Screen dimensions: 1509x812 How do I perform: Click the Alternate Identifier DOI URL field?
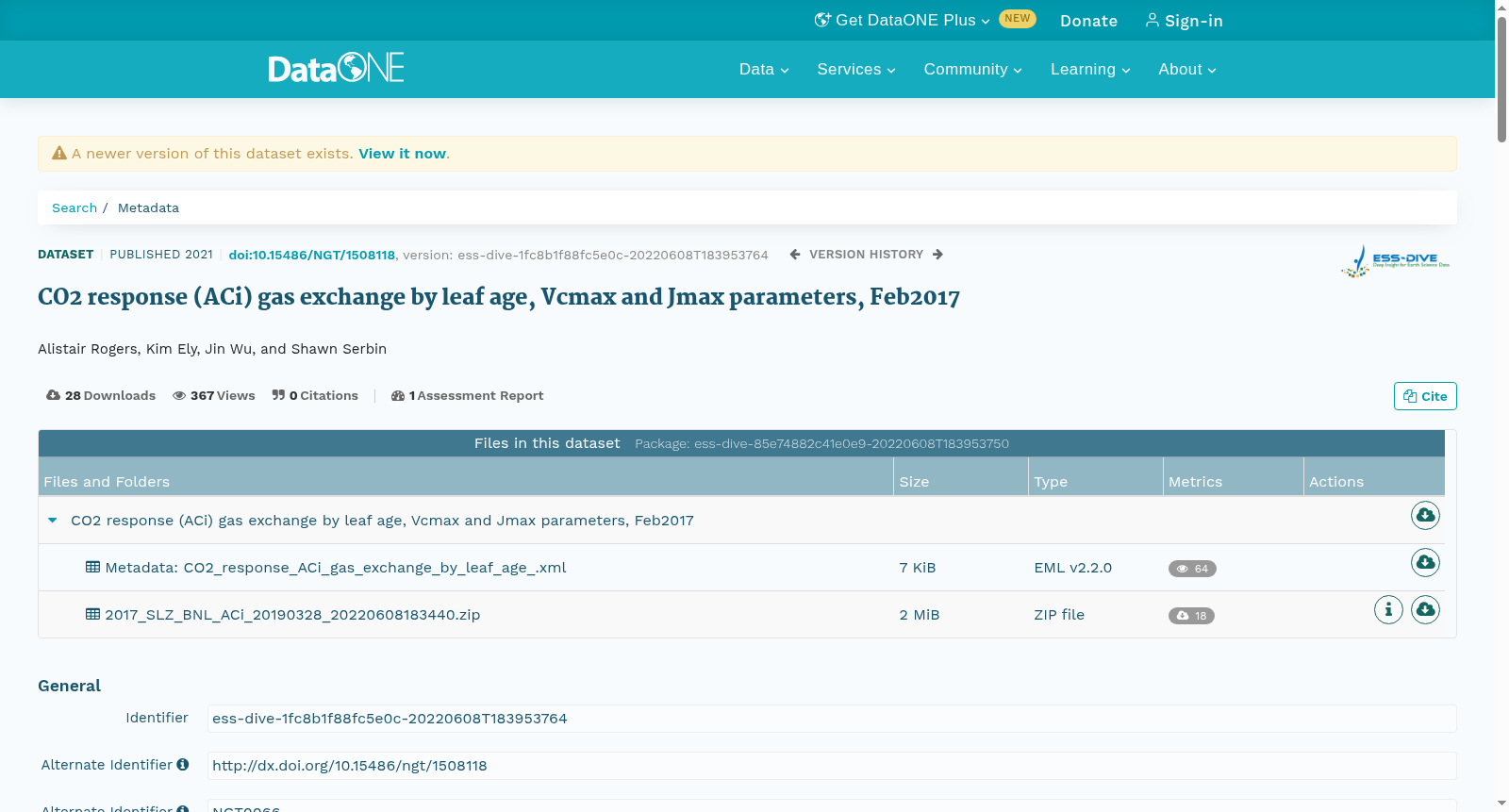832,766
